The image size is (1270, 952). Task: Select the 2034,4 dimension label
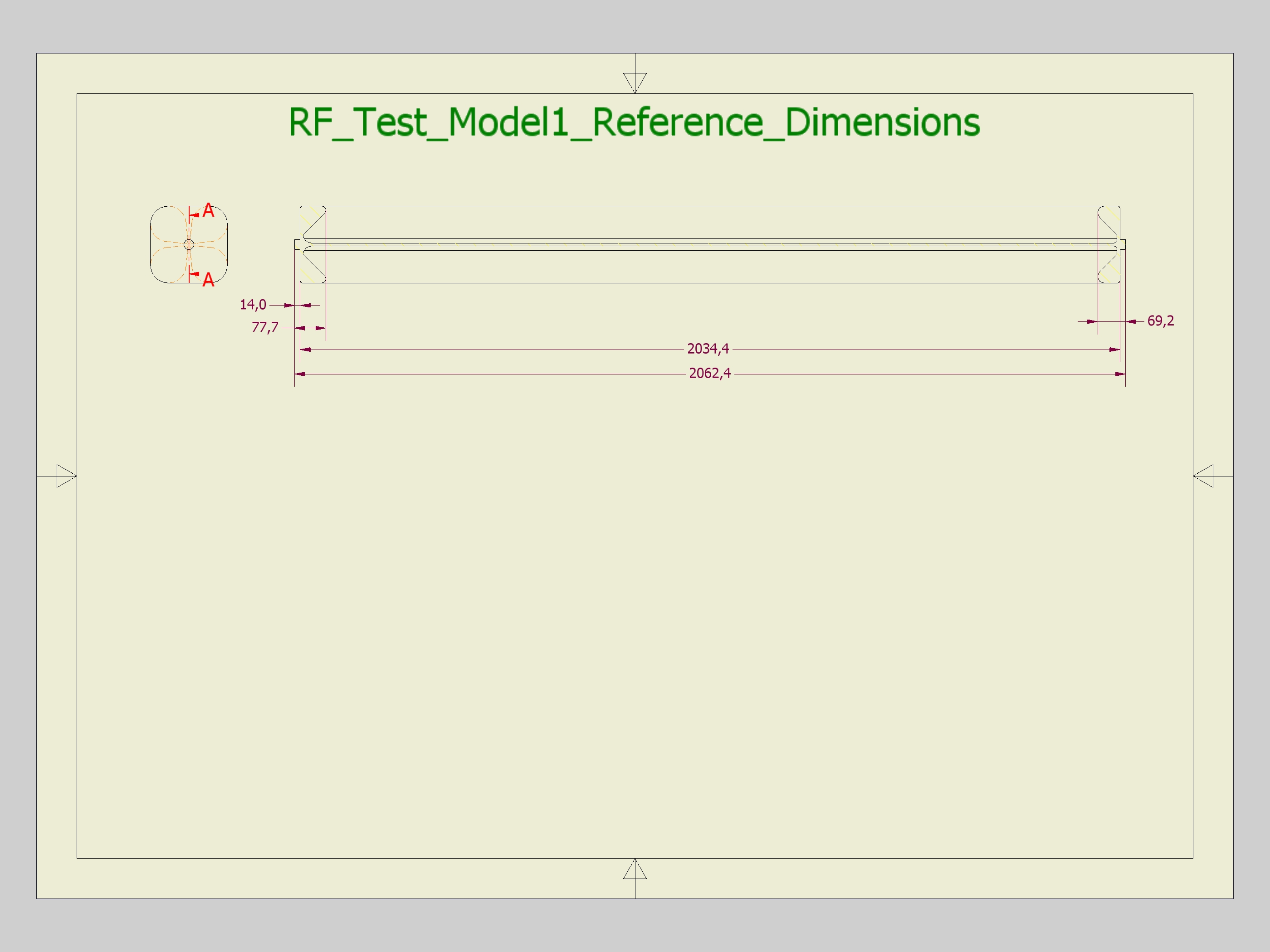[x=707, y=349]
